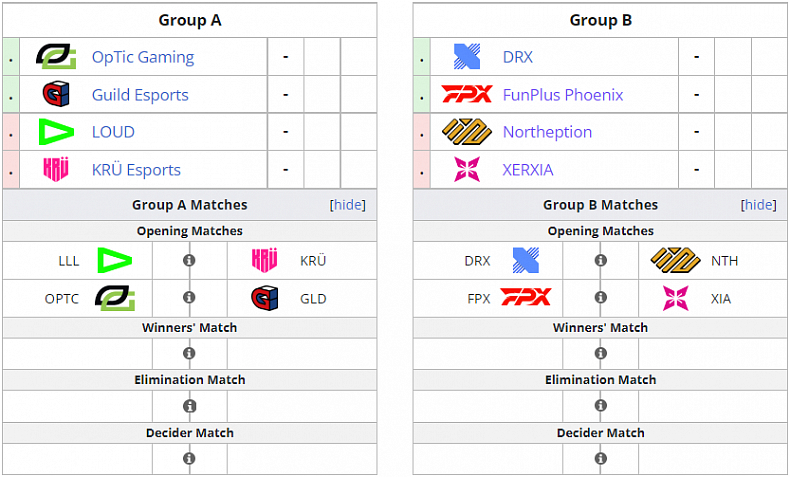The width and height of the screenshot is (790, 477).
Task: Open the OpTic Gaming team link
Action: click(143, 57)
